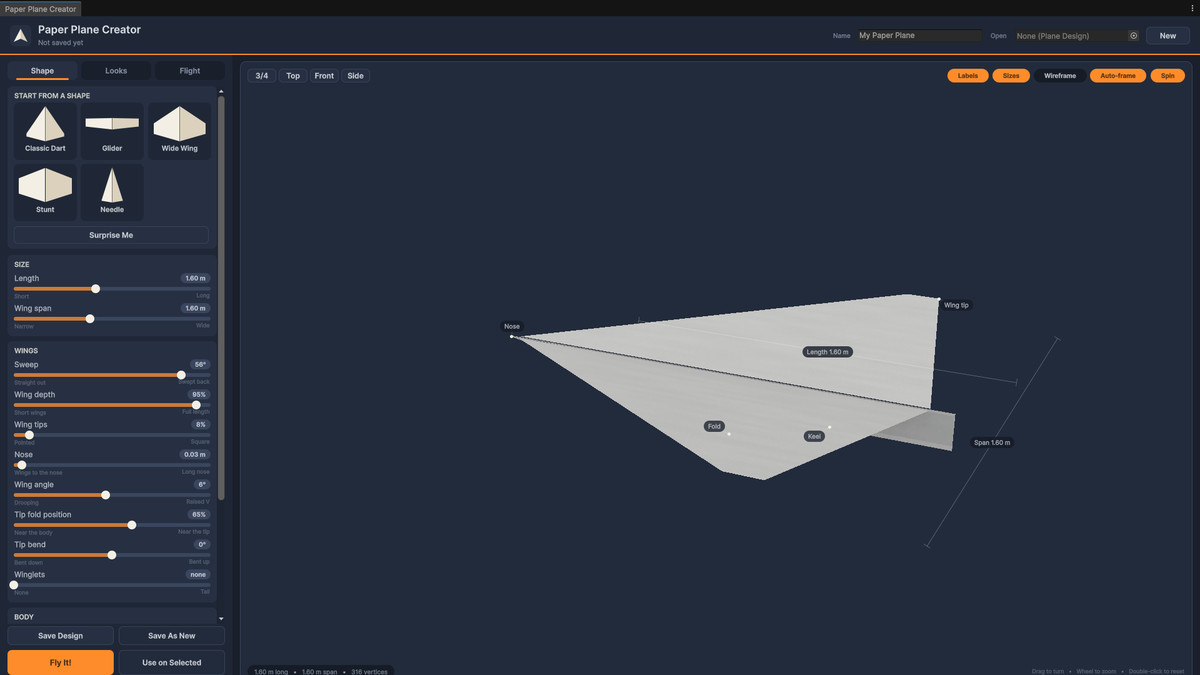This screenshot has width=1200, height=675.
Task: Enable Wireframe display
Action: 1060,76
